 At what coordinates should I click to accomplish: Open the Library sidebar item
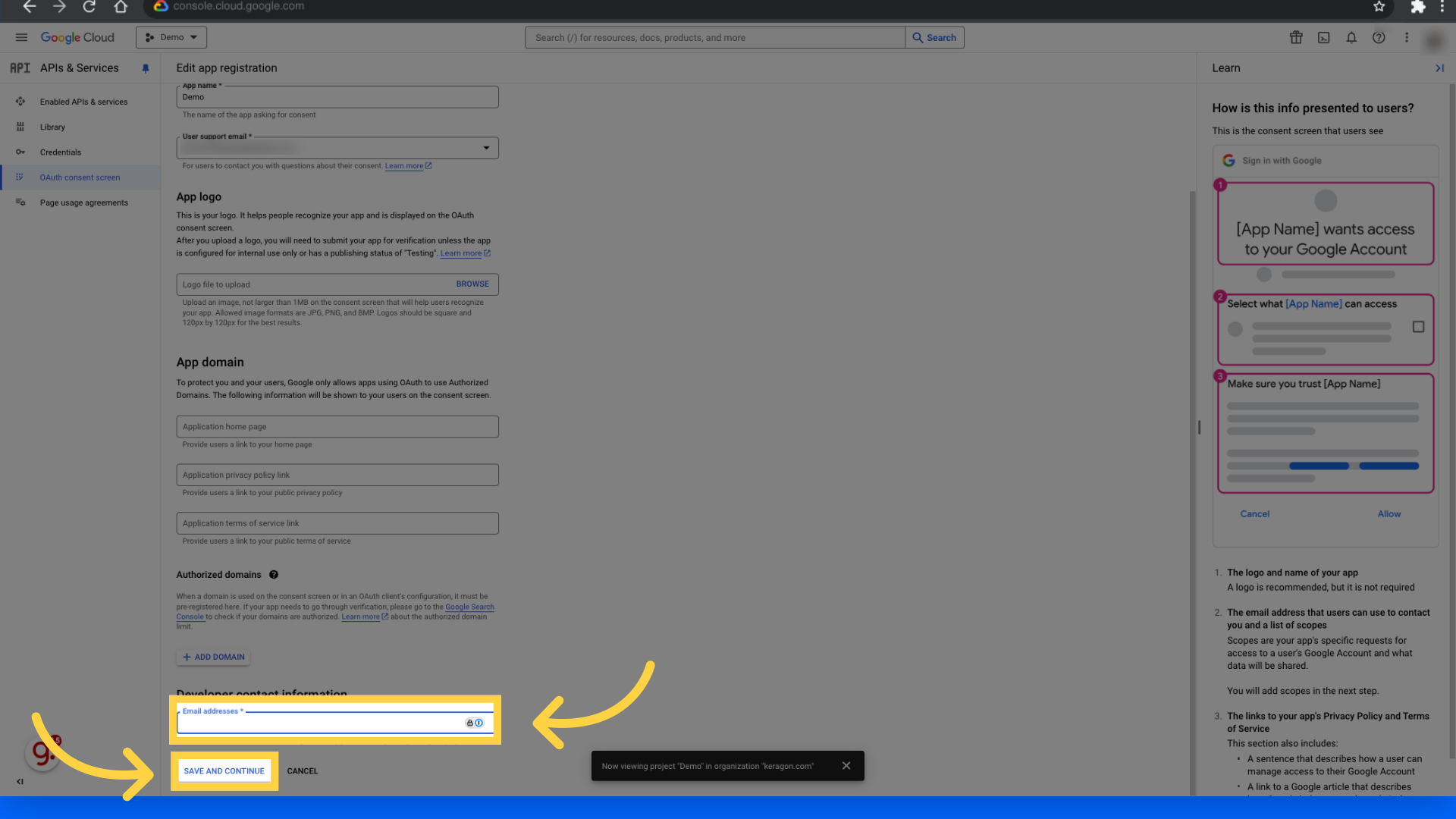(x=52, y=127)
